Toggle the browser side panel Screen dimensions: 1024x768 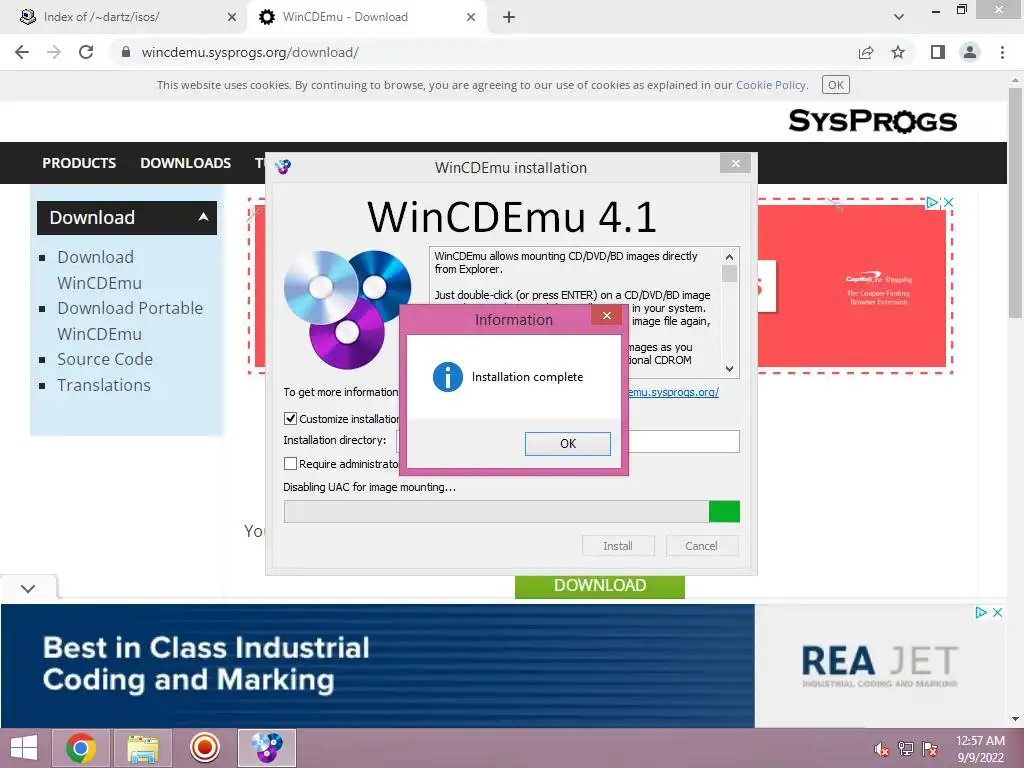coord(938,52)
